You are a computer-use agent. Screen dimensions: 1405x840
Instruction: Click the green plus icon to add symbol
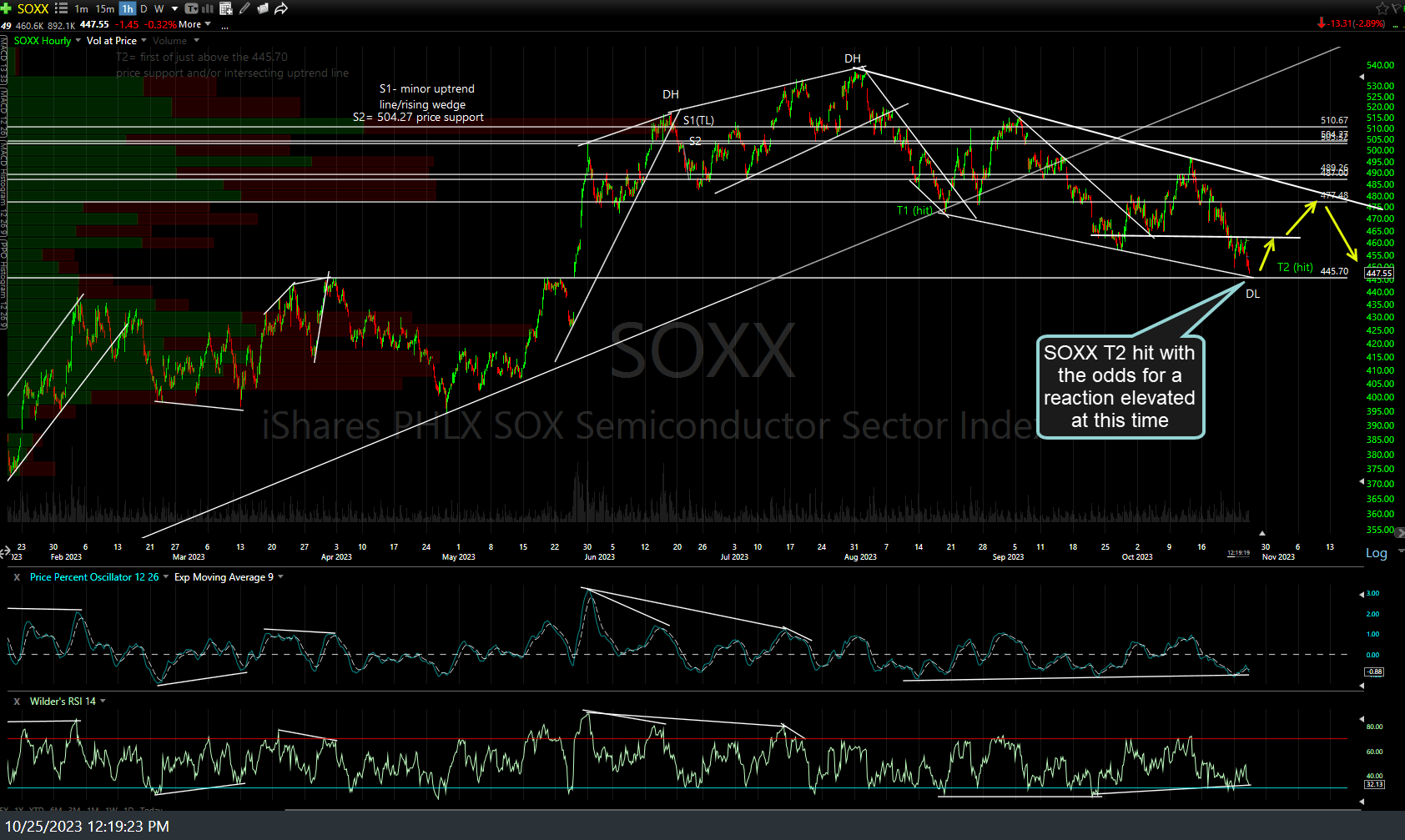6,8
